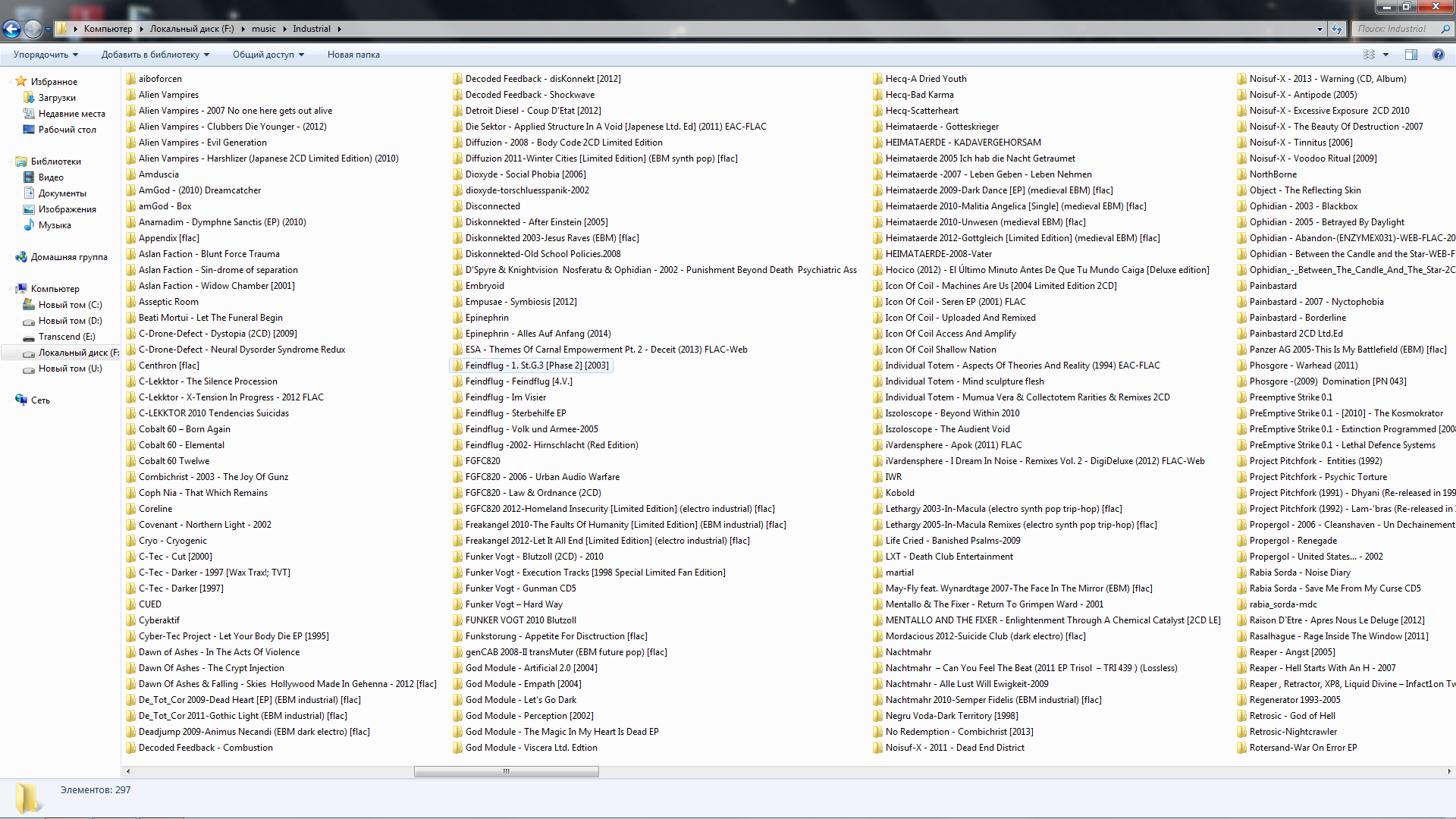Open Добавить в библиотеку dropdown

tap(155, 55)
